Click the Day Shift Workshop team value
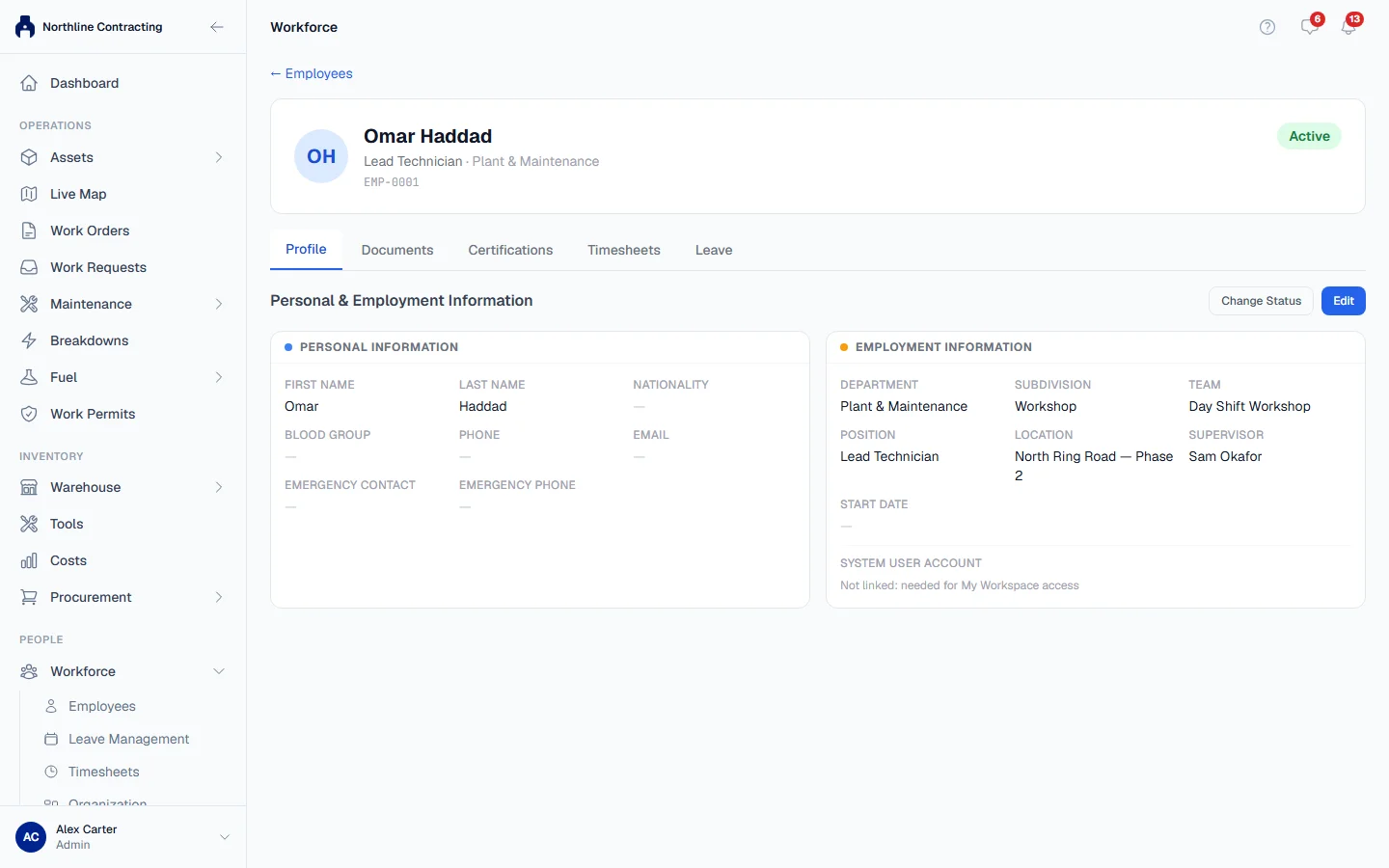The width and height of the screenshot is (1389, 868). tap(1249, 406)
